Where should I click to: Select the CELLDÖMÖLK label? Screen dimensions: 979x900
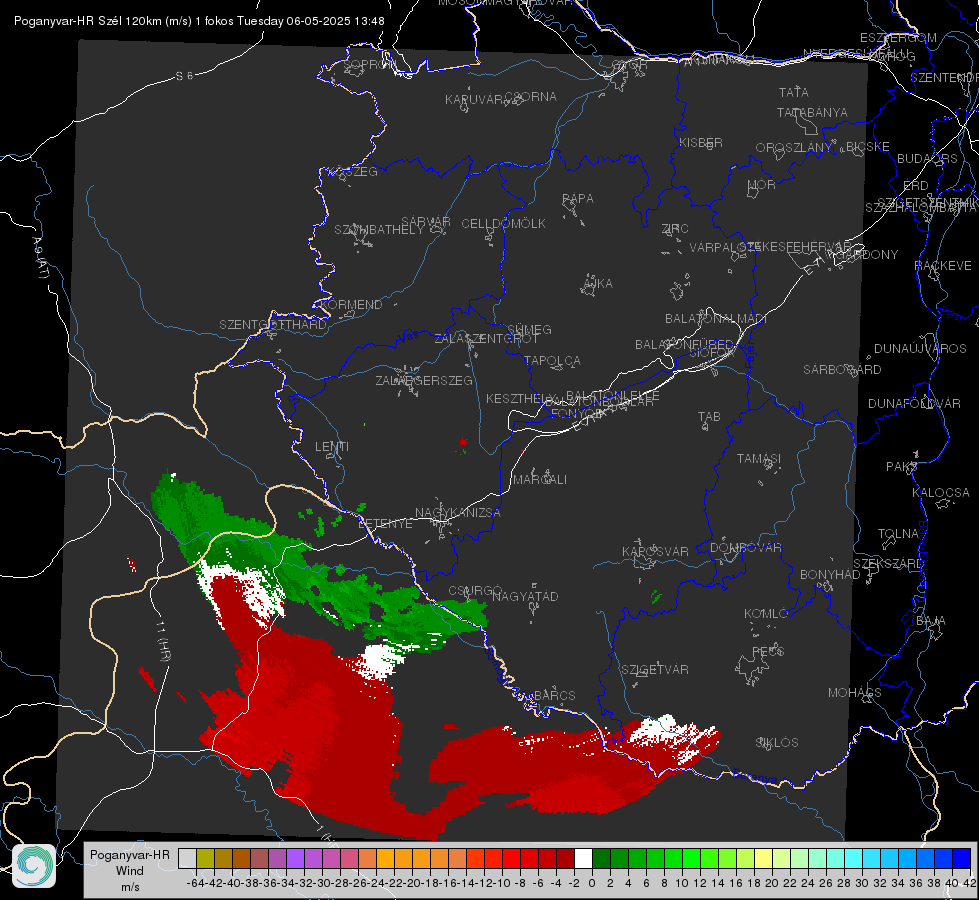click(x=503, y=224)
